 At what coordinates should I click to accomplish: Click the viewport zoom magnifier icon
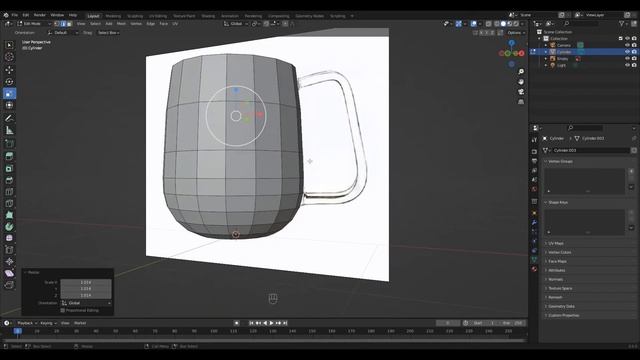click(x=521, y=72)
